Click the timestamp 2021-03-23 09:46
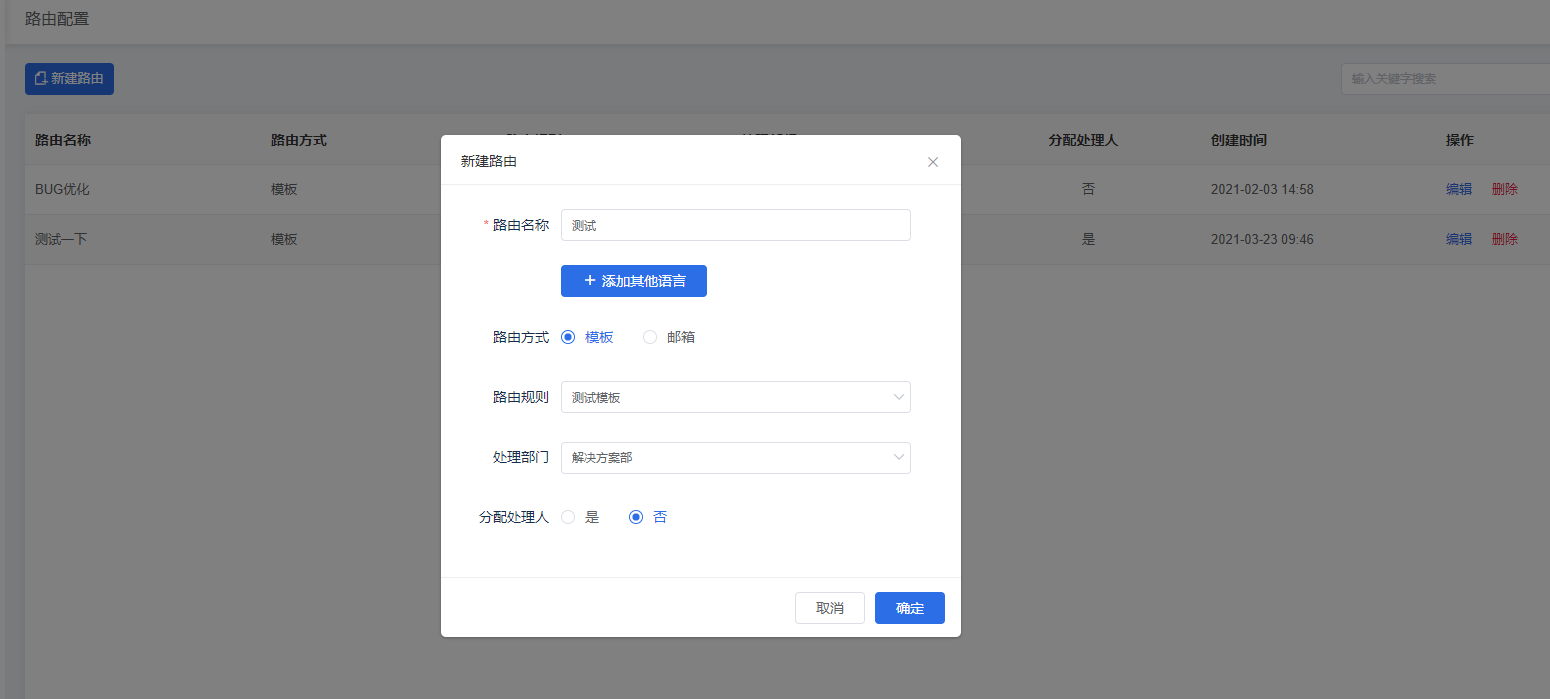 1262,239
